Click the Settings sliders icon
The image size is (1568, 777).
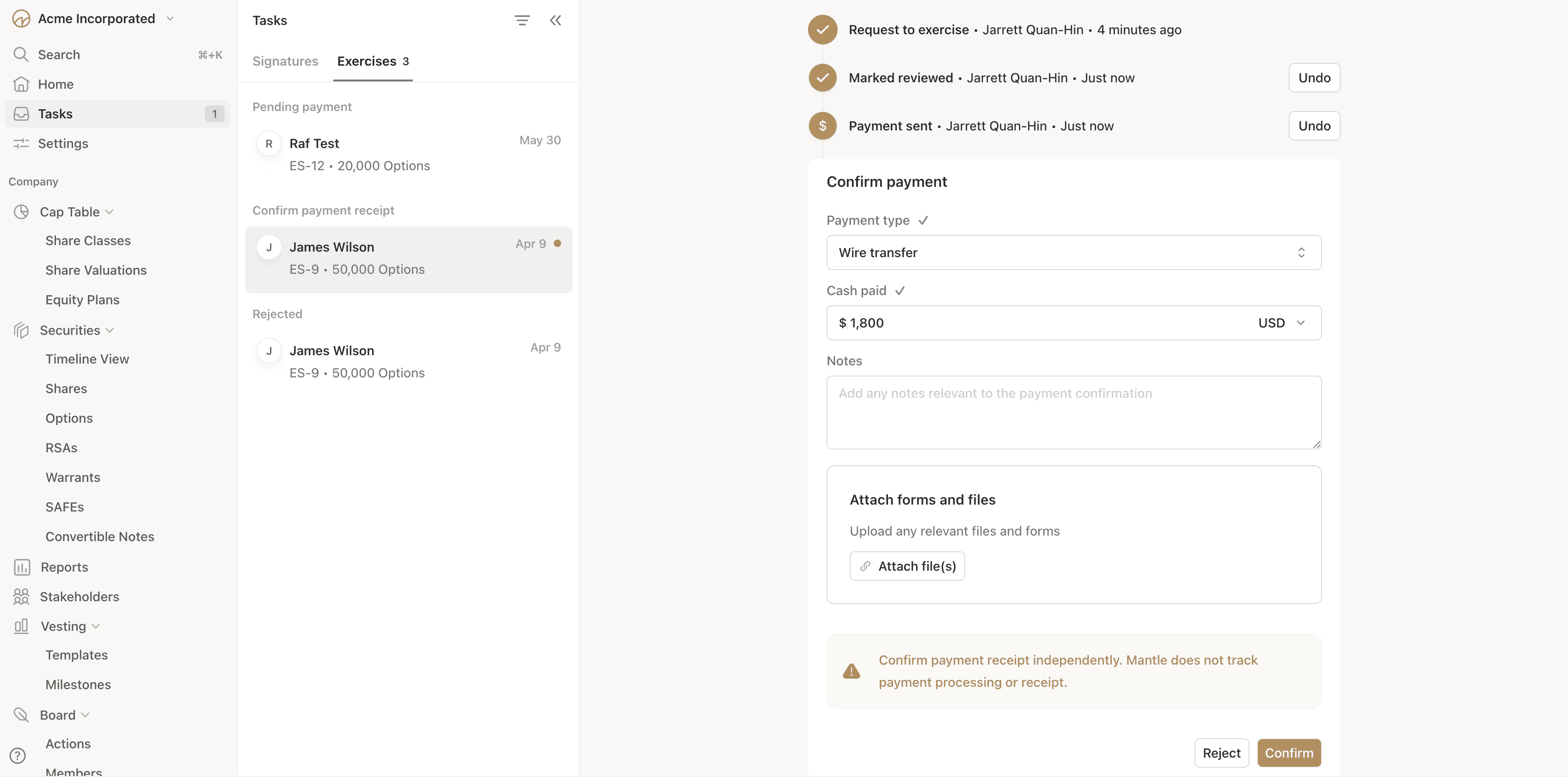coord(21,144)
